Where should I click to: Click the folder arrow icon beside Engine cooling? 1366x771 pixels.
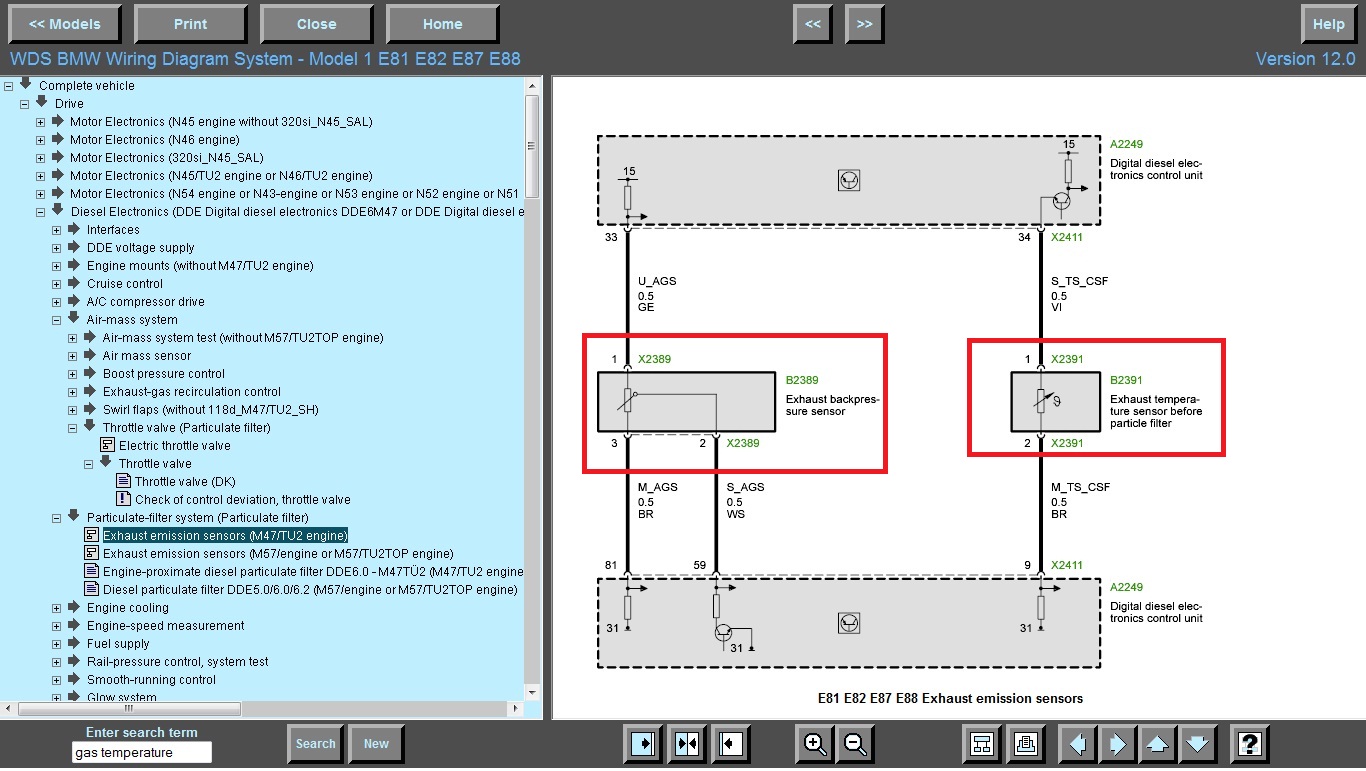pyautogui.click(x=74, y=606)
